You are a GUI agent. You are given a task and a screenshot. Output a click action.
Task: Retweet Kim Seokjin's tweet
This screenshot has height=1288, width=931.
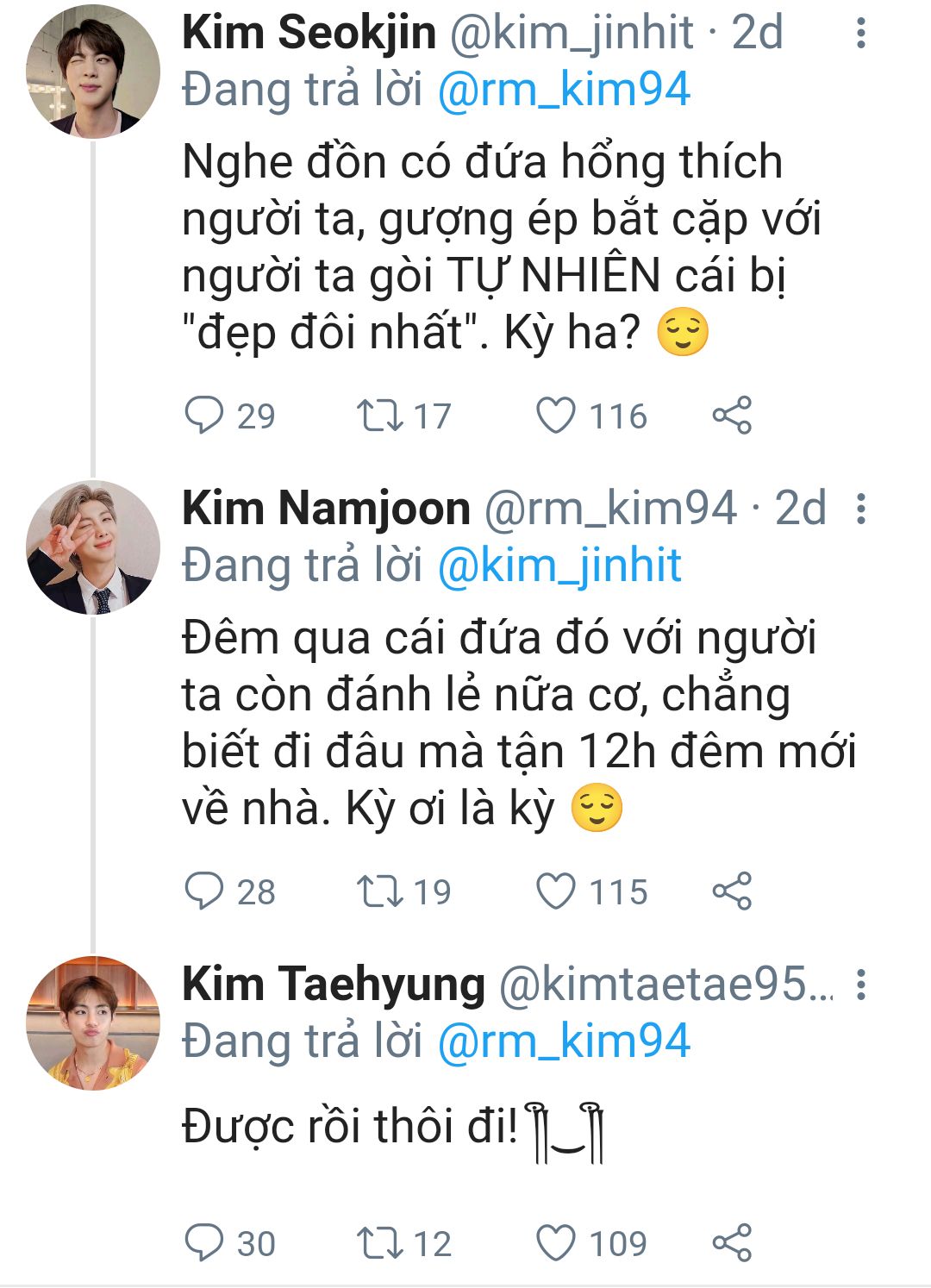[x=380, y=416]
